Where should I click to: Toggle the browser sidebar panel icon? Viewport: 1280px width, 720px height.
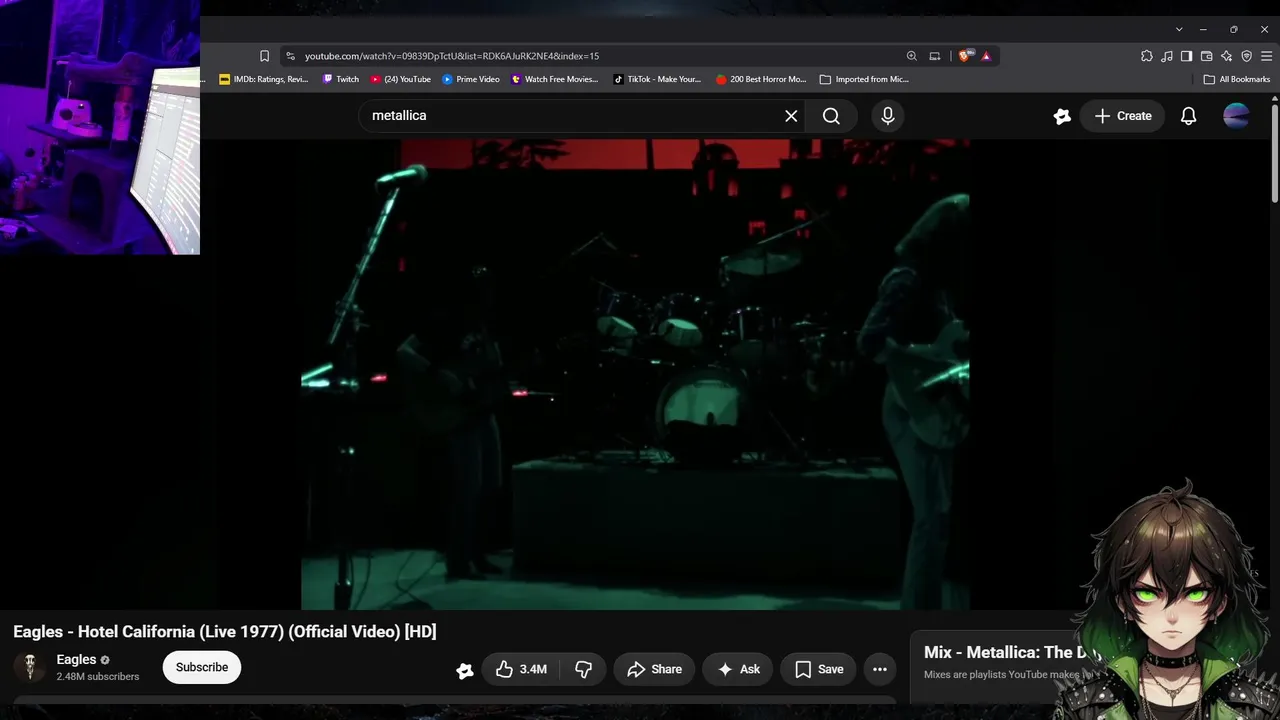tap(1186, 56)
